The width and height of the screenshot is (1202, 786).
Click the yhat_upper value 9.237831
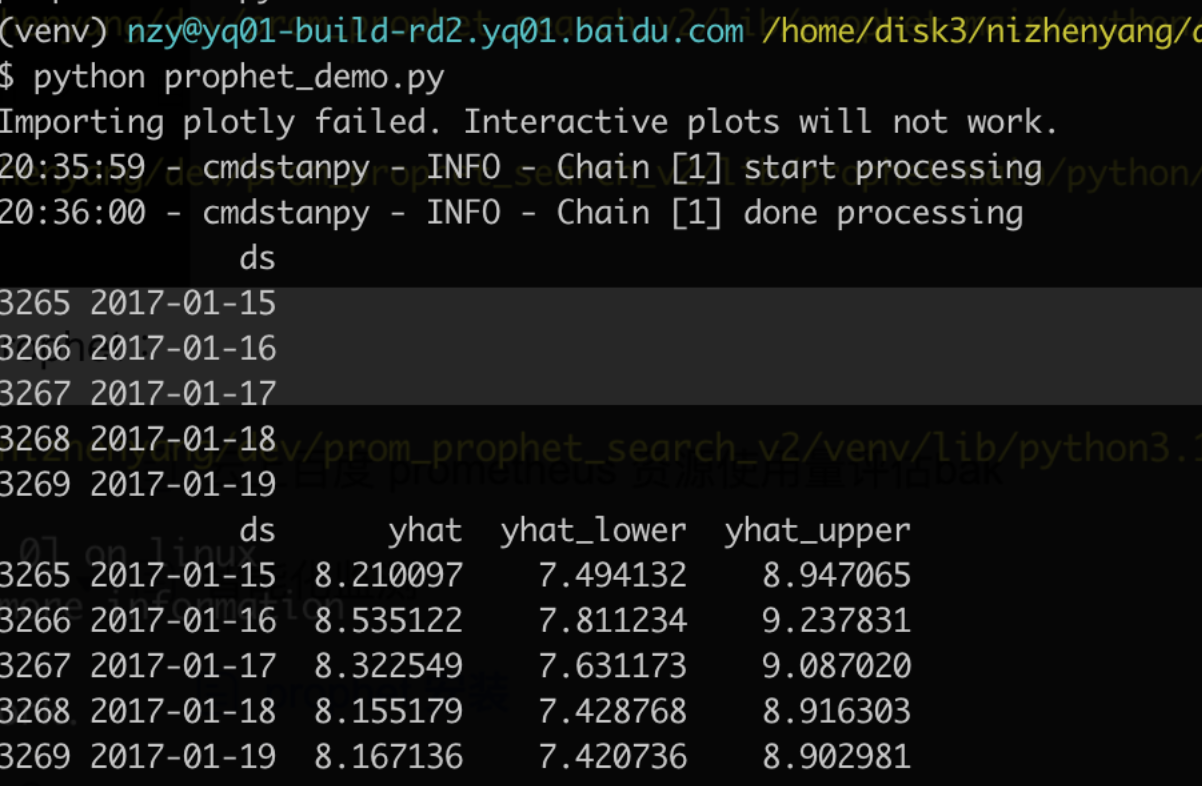click(836, 620)
